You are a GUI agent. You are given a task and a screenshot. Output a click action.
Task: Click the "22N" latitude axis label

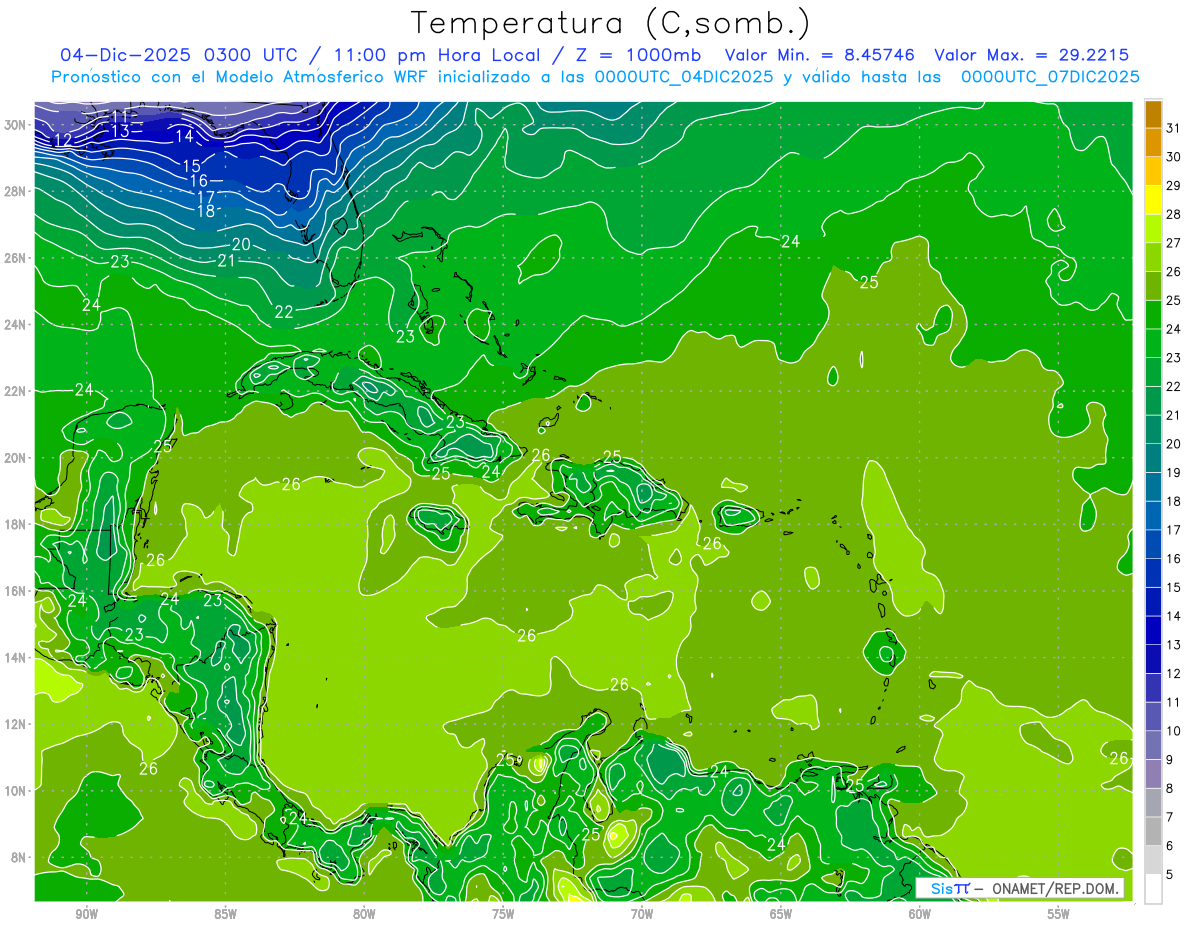14,391
